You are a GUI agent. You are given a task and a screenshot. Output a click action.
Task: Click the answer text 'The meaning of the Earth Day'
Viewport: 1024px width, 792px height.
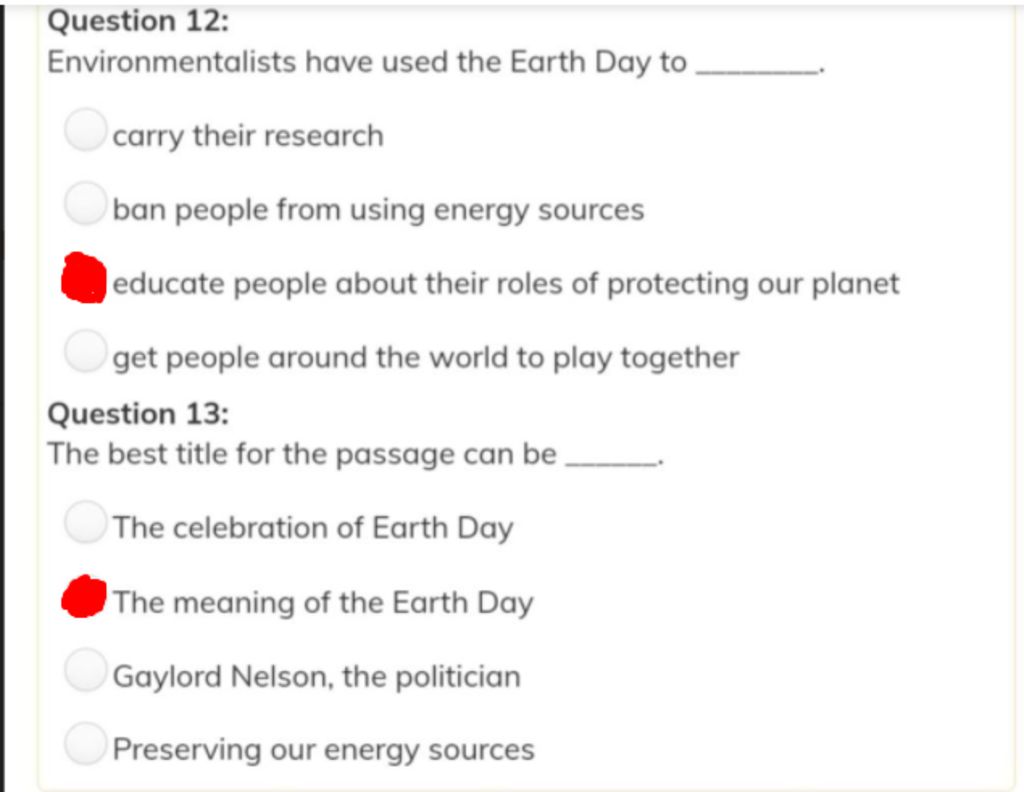tap(323, 603)
